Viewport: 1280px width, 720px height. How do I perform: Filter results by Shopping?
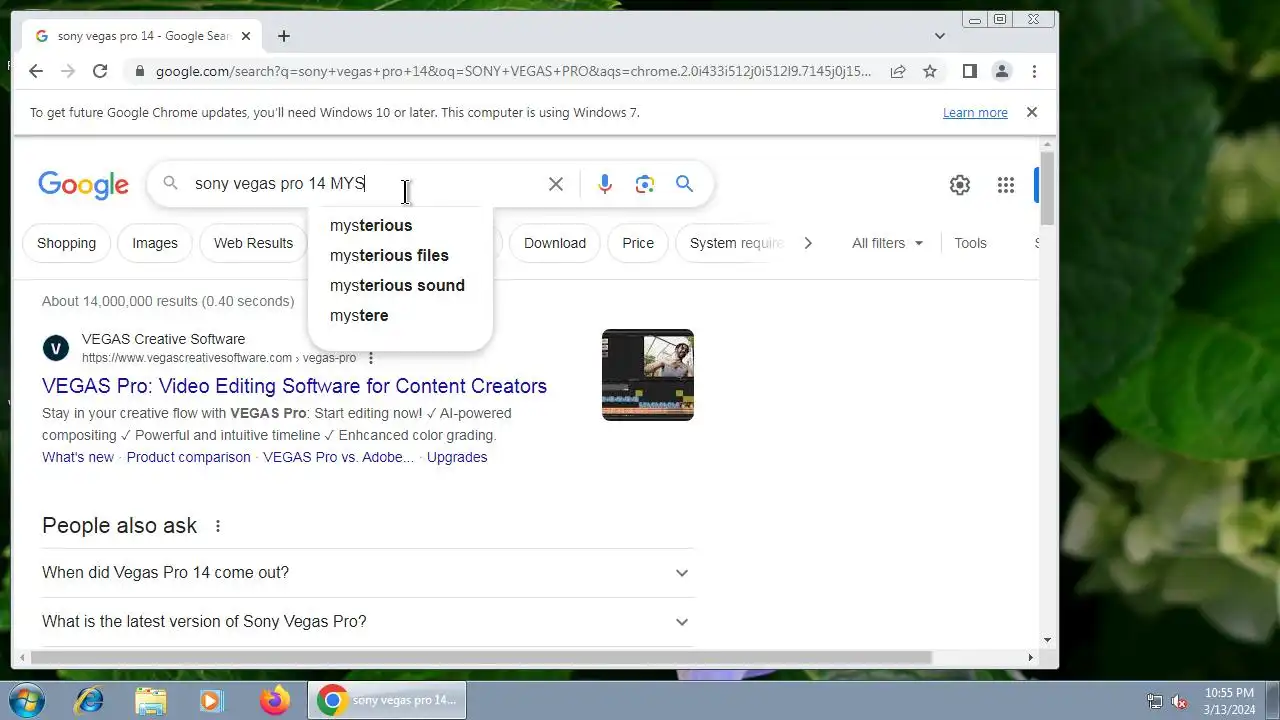point(66,243)
